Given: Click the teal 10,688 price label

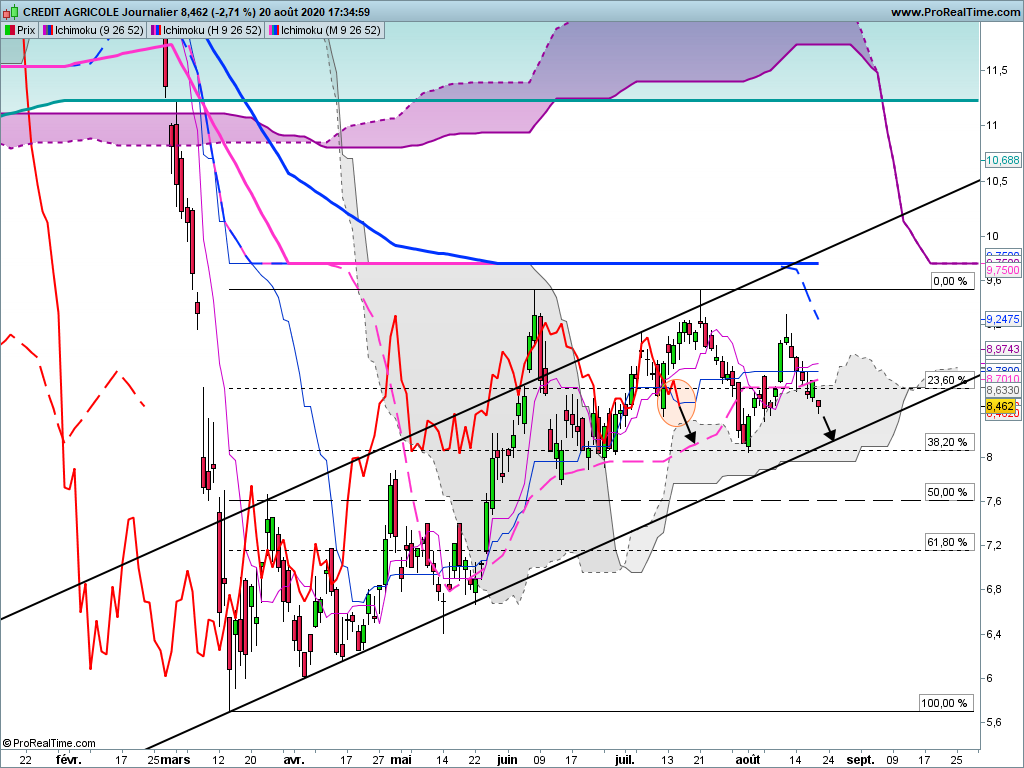Looking at the screenshot, I should tap(1002, 160).
